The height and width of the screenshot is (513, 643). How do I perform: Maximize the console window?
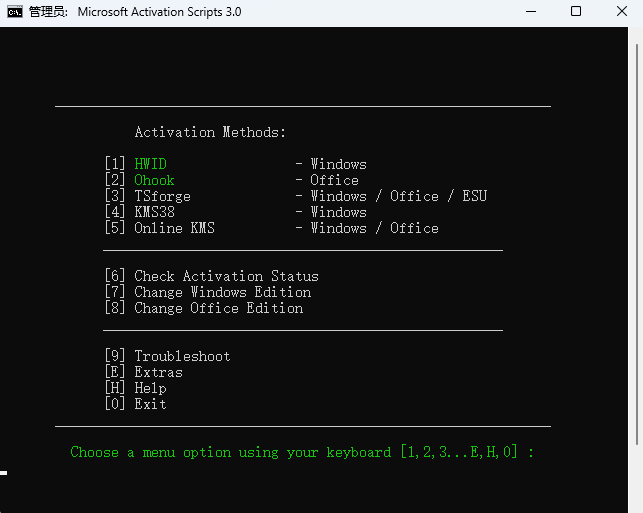click(576, 12)
